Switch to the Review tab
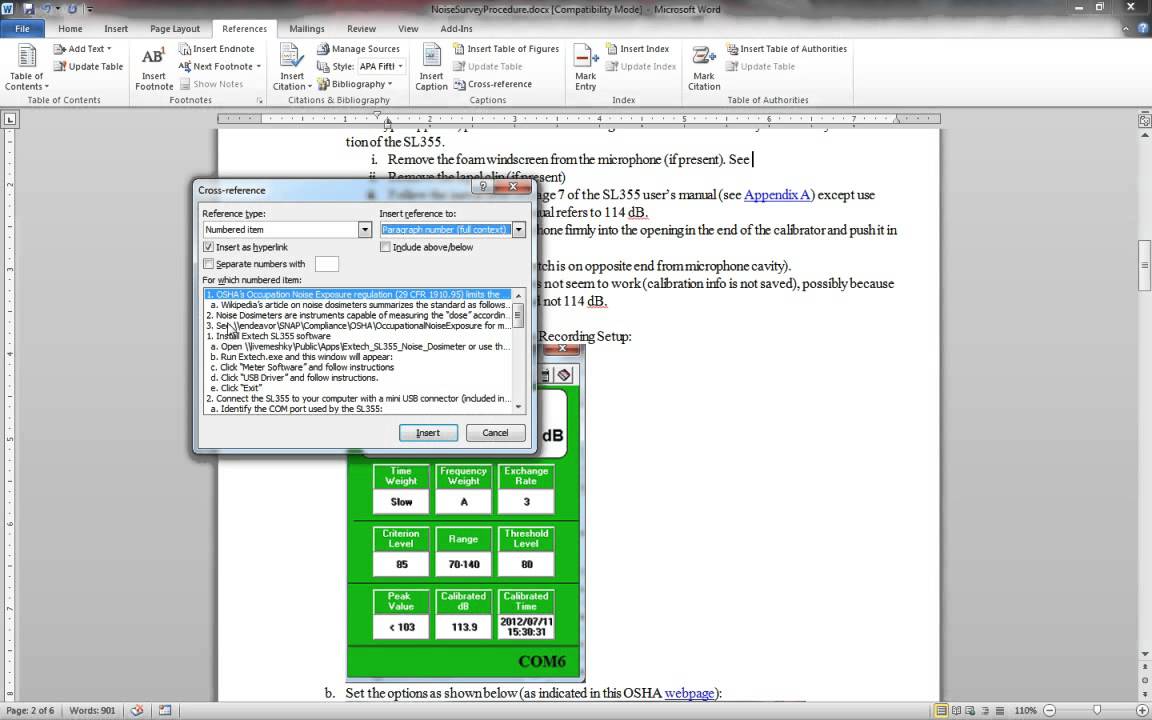 (x=361, y=29)
